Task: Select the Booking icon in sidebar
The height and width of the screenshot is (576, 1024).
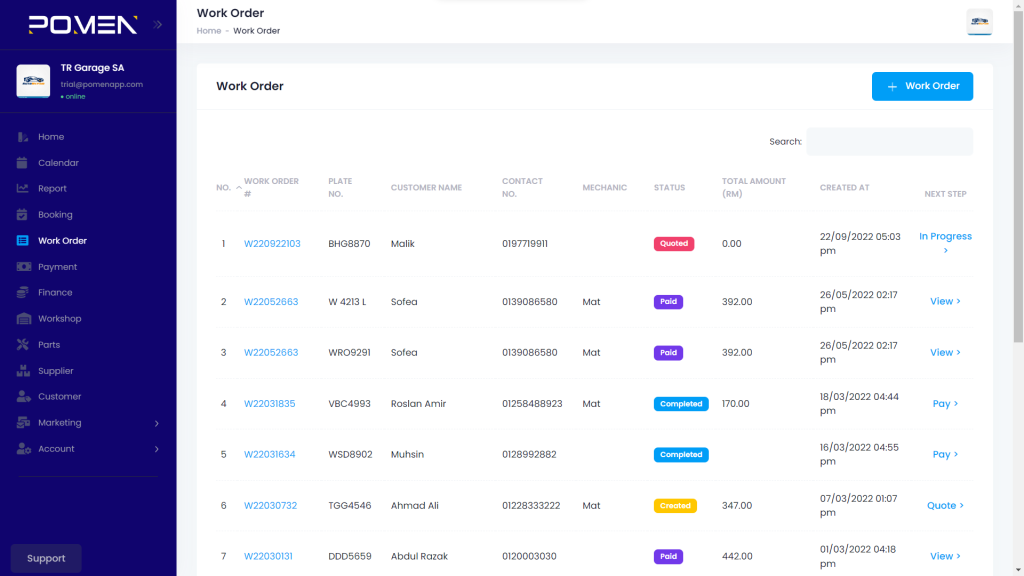Action: 23,215
